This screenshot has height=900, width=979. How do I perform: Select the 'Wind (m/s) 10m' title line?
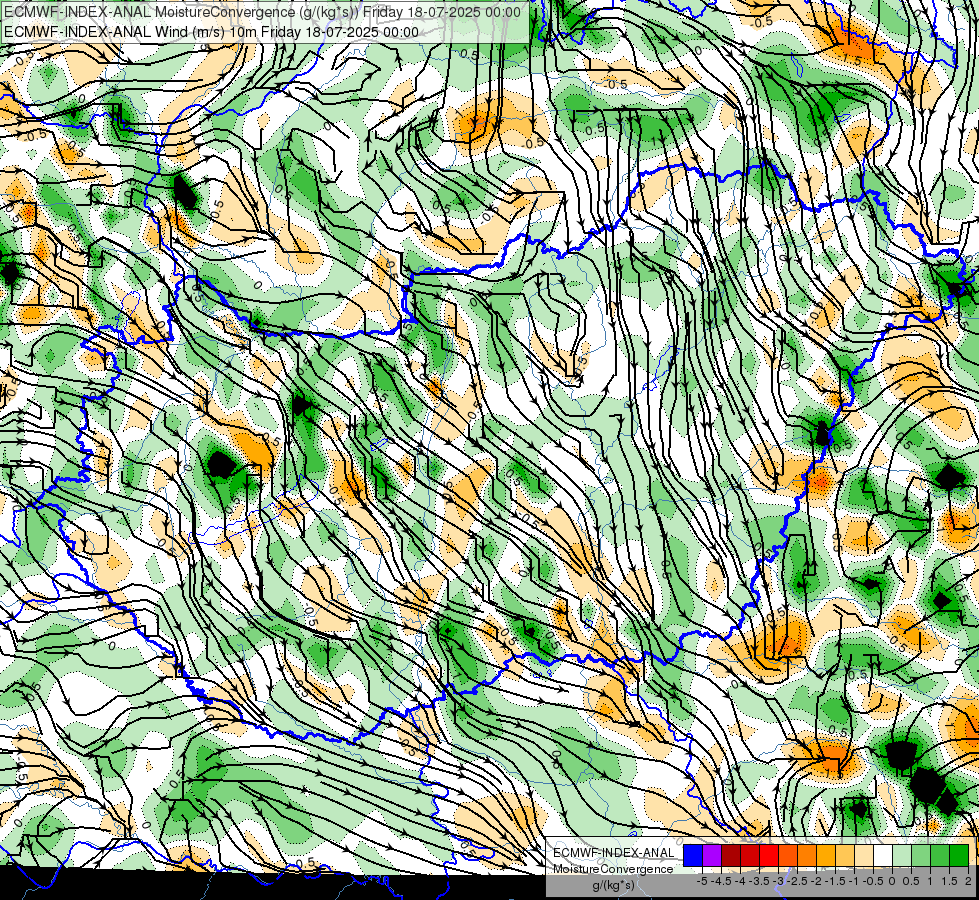(x=211, y=32)
